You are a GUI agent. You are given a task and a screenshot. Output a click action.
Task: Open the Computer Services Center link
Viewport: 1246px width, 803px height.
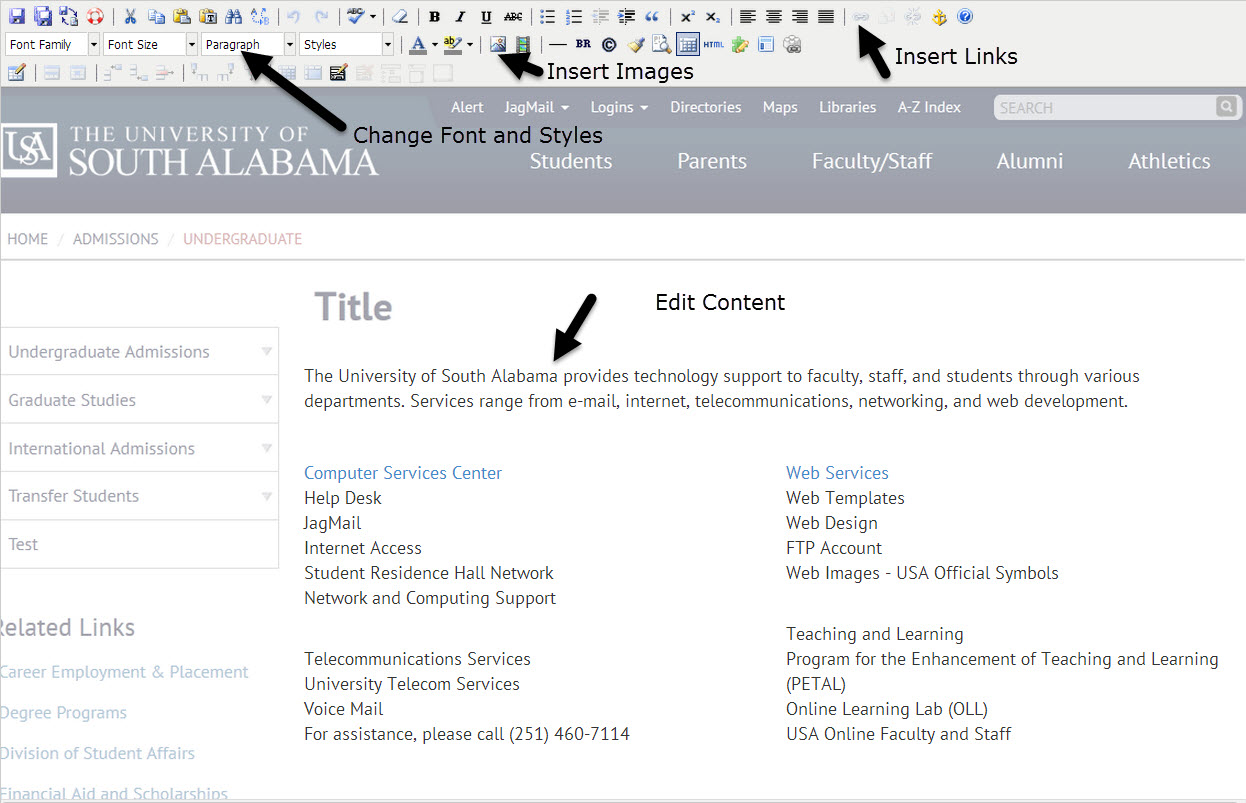[403, 473]
